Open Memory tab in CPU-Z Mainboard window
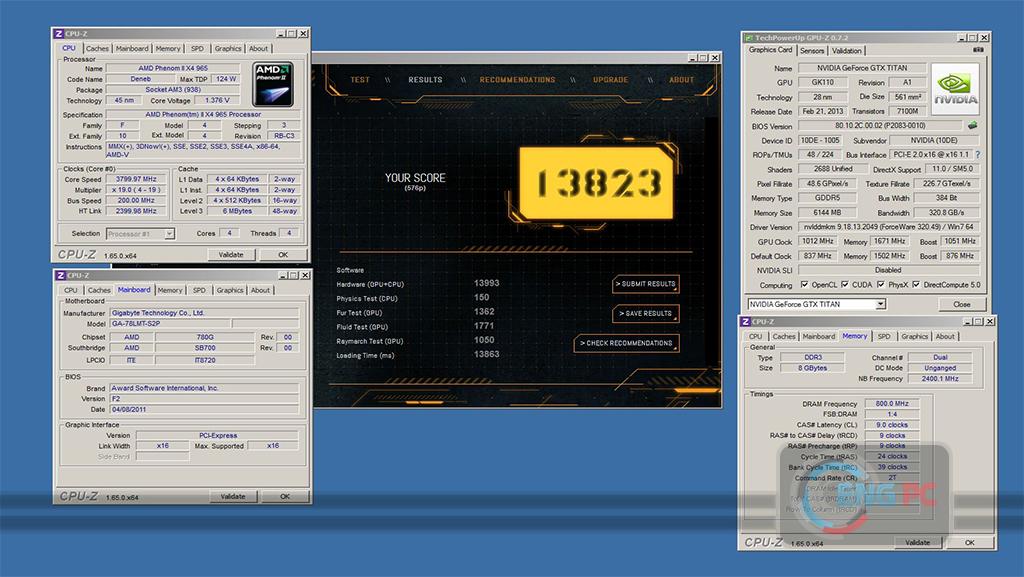The height and width of the screenshot is (577, 1024). point(170,290)
